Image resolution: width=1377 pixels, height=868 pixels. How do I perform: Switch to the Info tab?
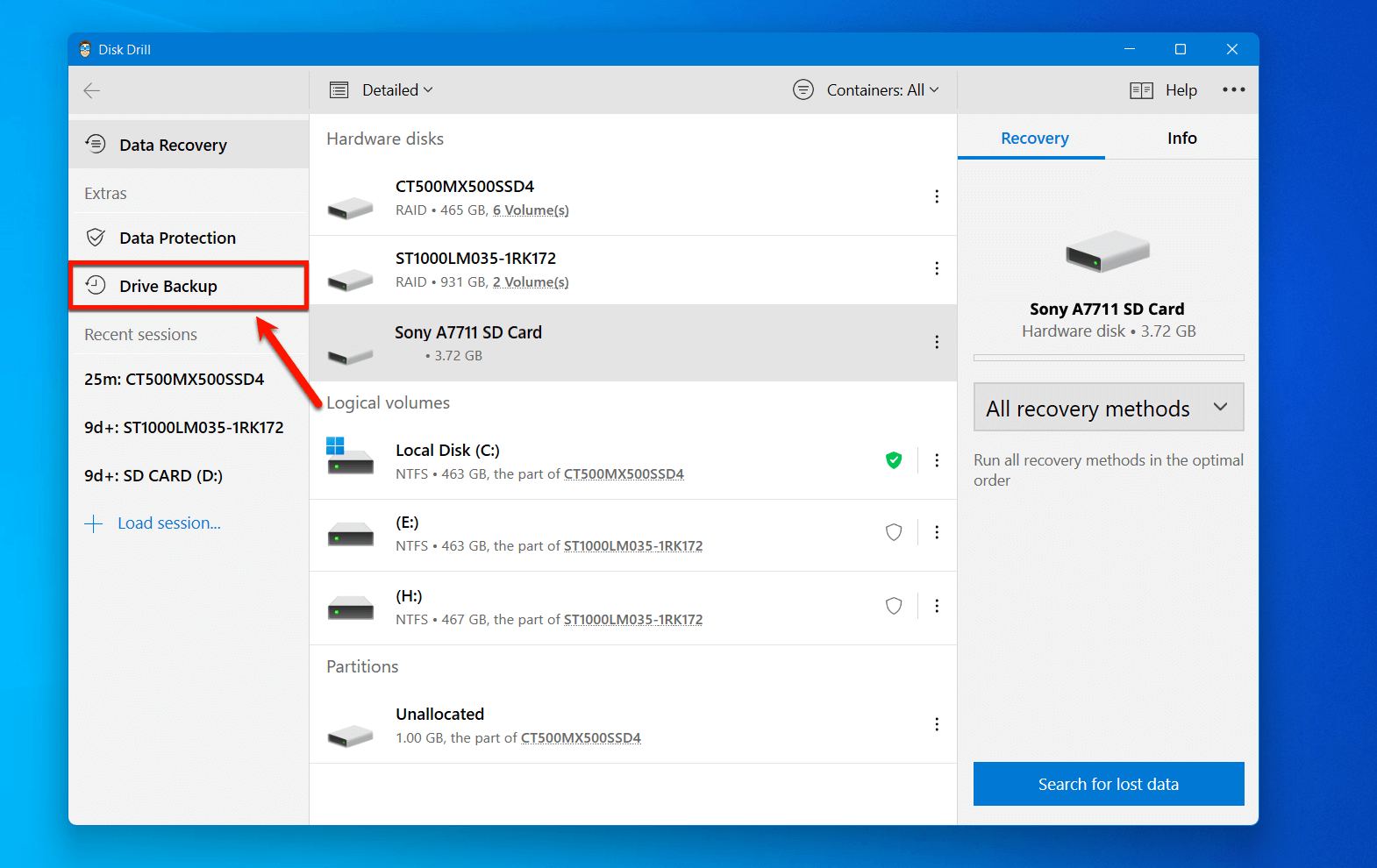click(x=1181, y=139)
